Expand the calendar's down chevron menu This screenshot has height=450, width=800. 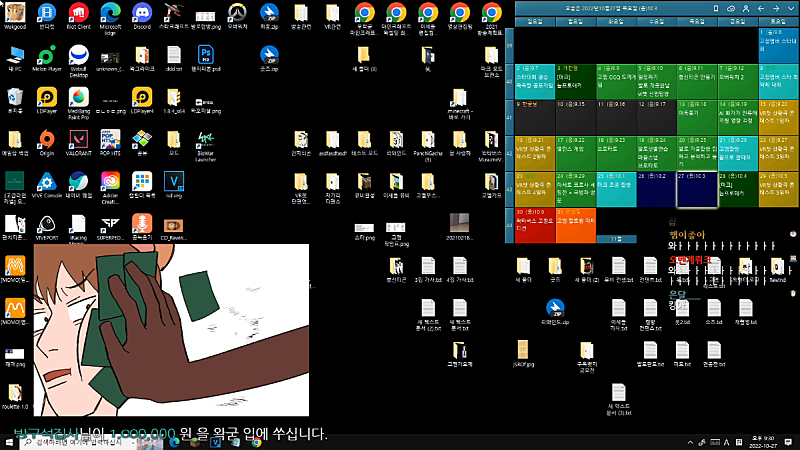[791, 8]
